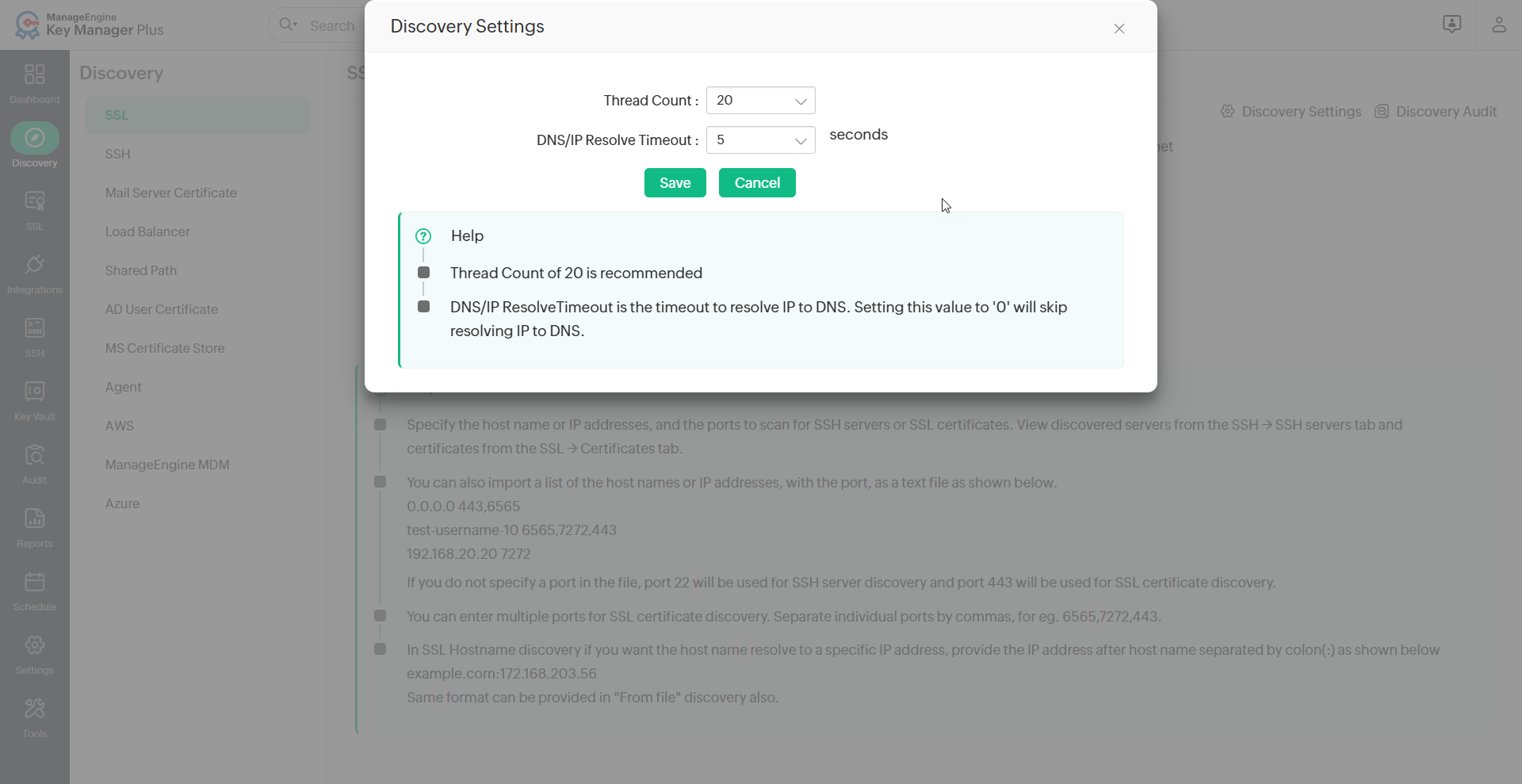Viewport: 1522px width, 784px height.
Task: Open the Settings gear in sidebar
Action: (x=34, y=646)
